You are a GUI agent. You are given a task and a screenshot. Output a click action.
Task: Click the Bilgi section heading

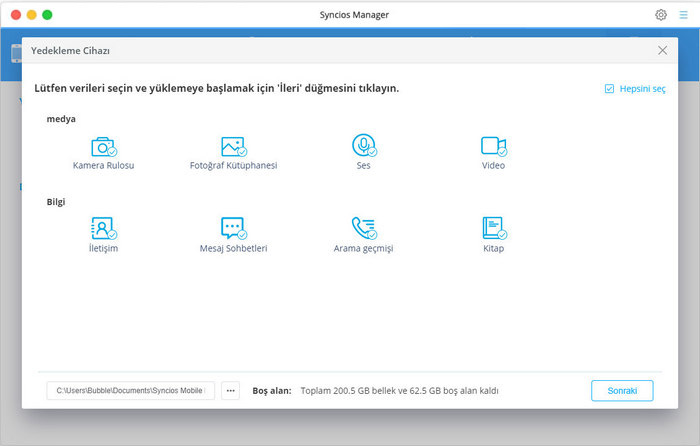pyautogui.click(x=56, y=202)
